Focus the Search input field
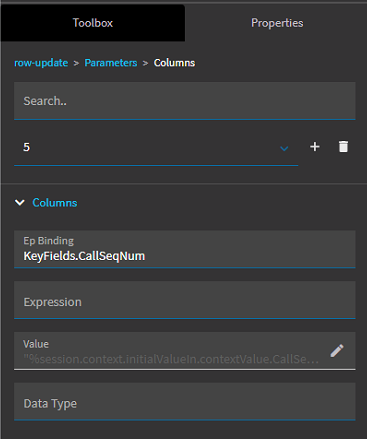 click(185, 101)
